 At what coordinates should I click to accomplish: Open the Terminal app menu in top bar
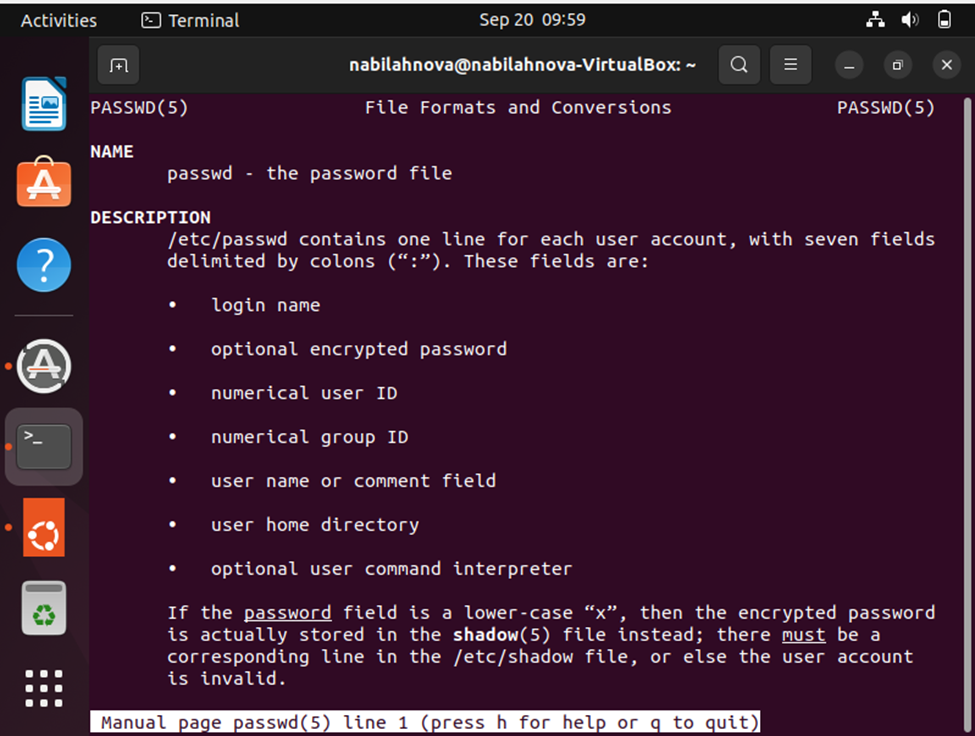point(190,21)
